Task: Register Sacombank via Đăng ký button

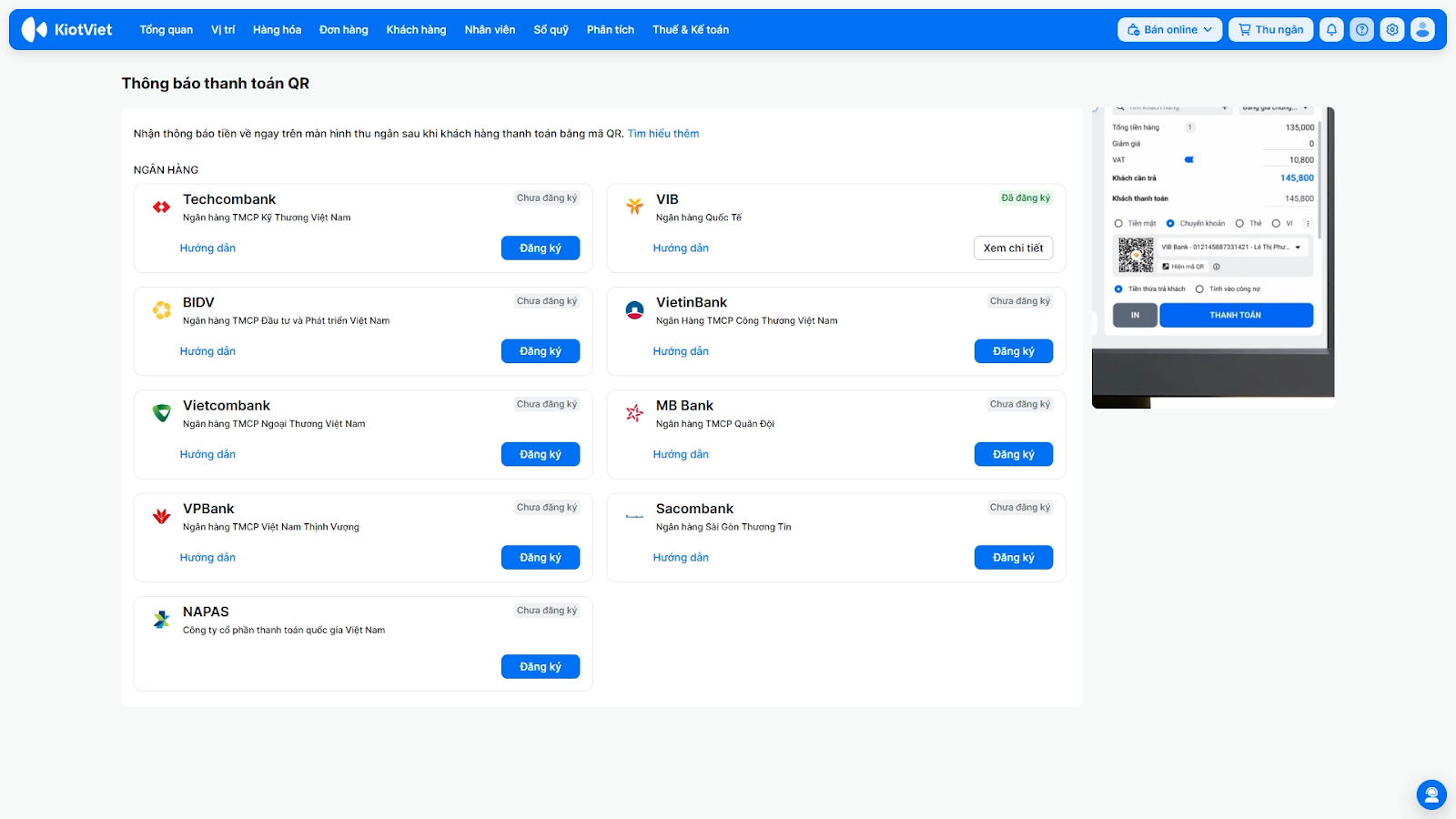Action: pos(1014,558)
